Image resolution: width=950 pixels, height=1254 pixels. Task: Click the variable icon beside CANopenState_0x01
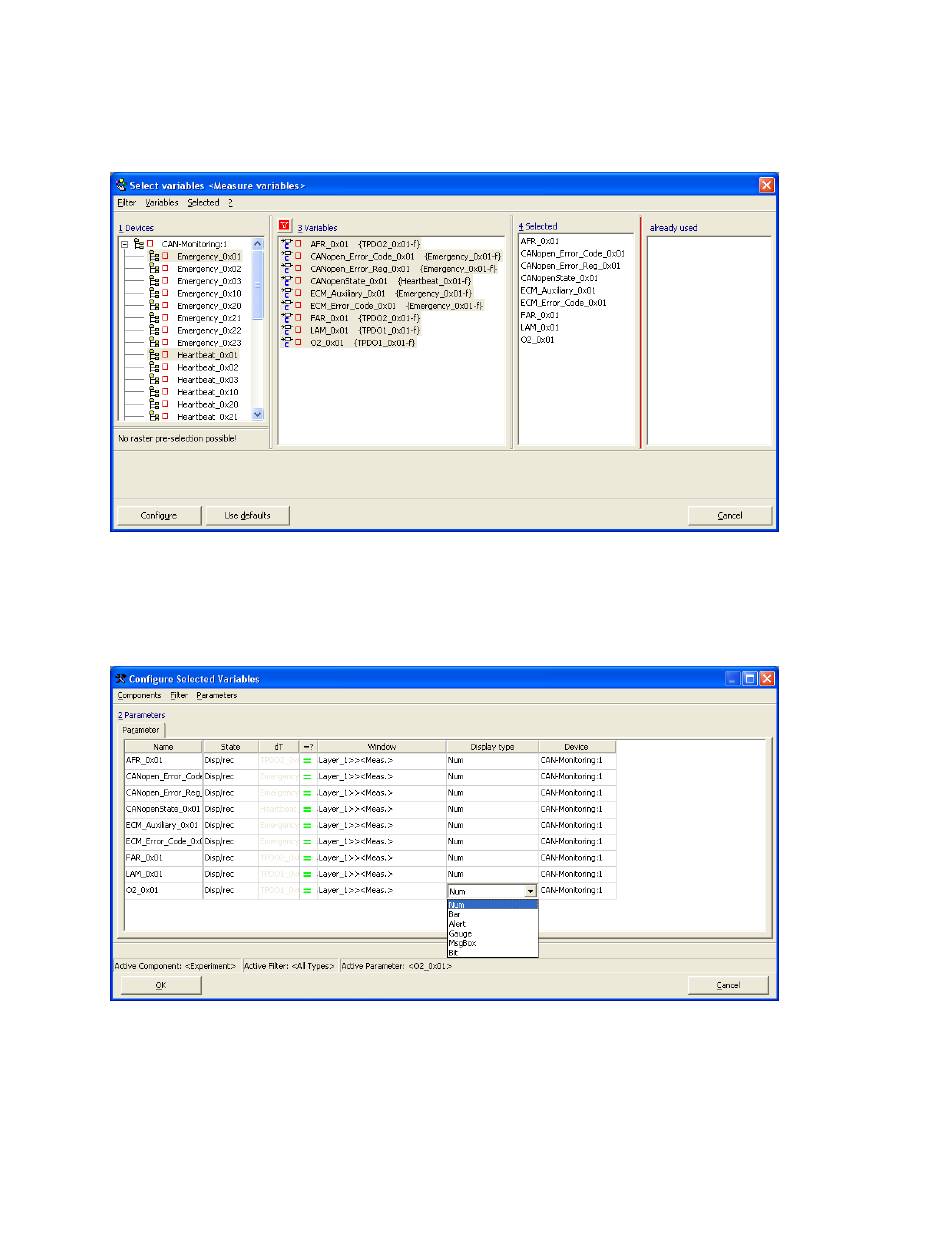click(x=287, y=280)
